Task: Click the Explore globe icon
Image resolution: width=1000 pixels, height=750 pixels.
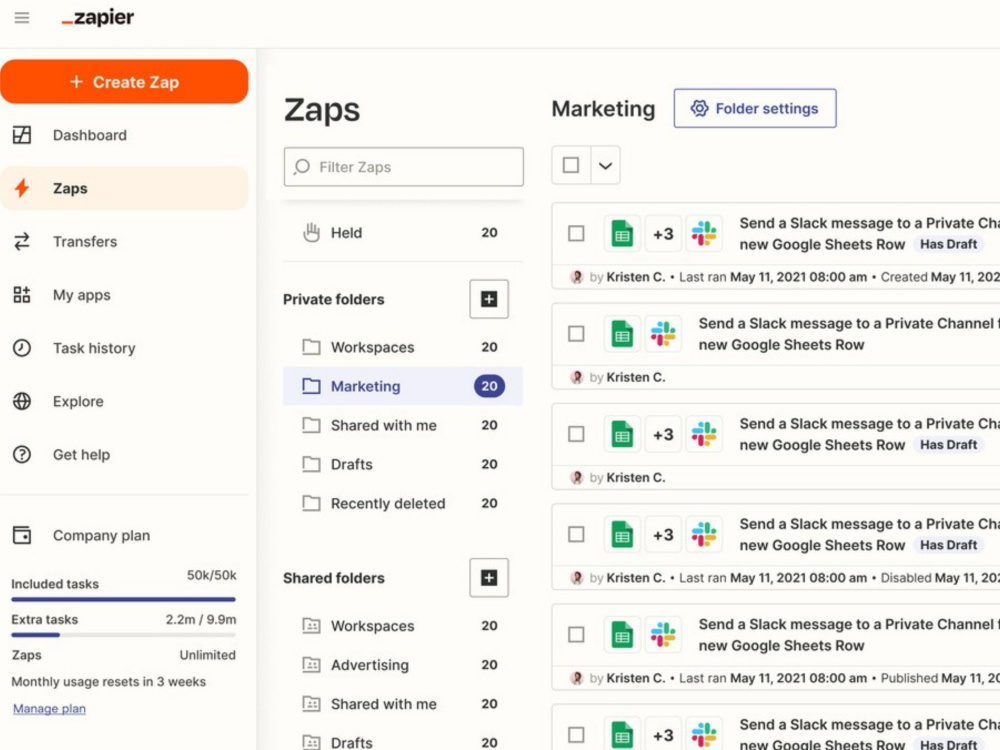Action: point(22,401)
